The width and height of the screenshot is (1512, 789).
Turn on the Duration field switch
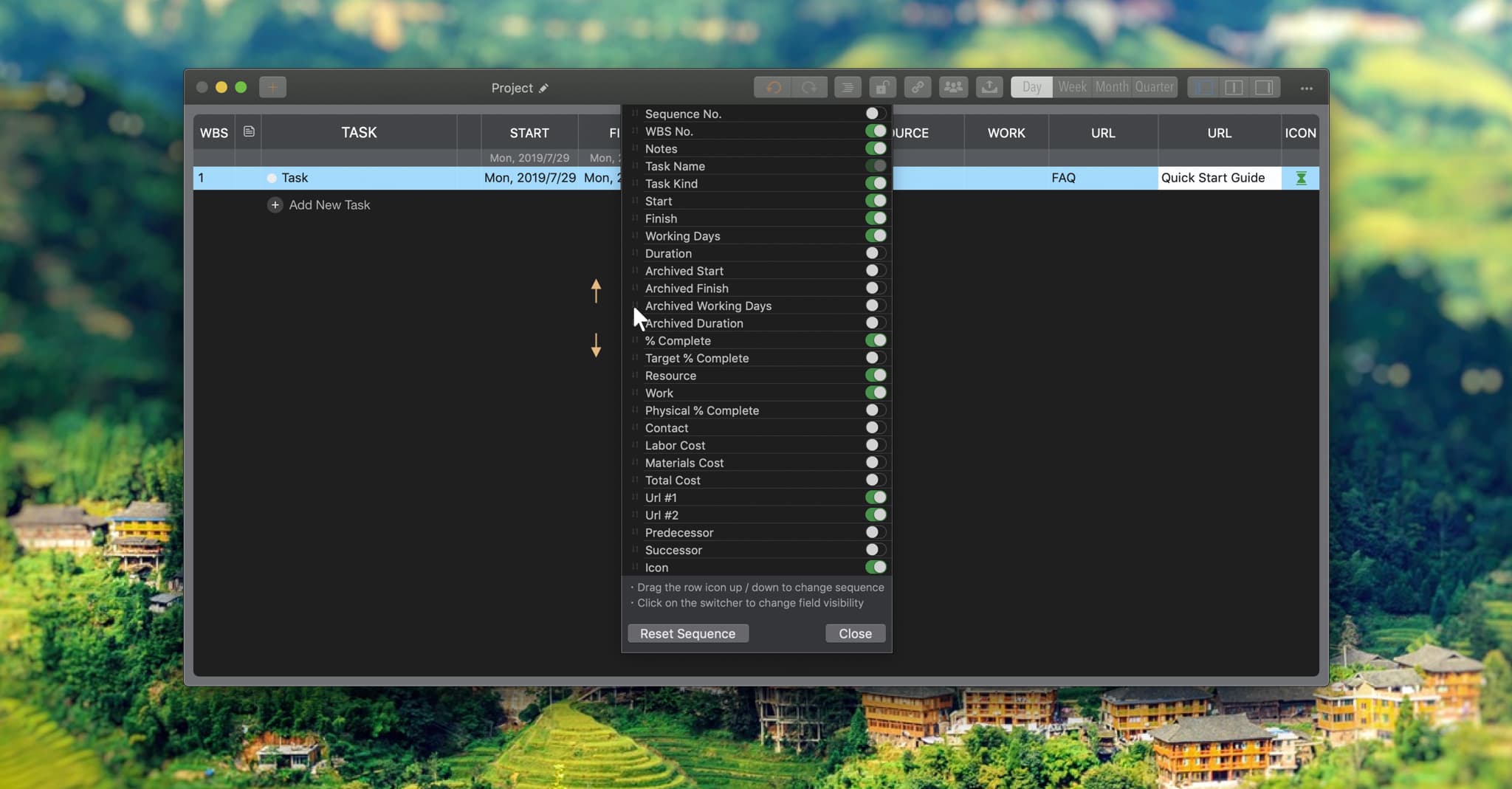click(x=875, y=253)
